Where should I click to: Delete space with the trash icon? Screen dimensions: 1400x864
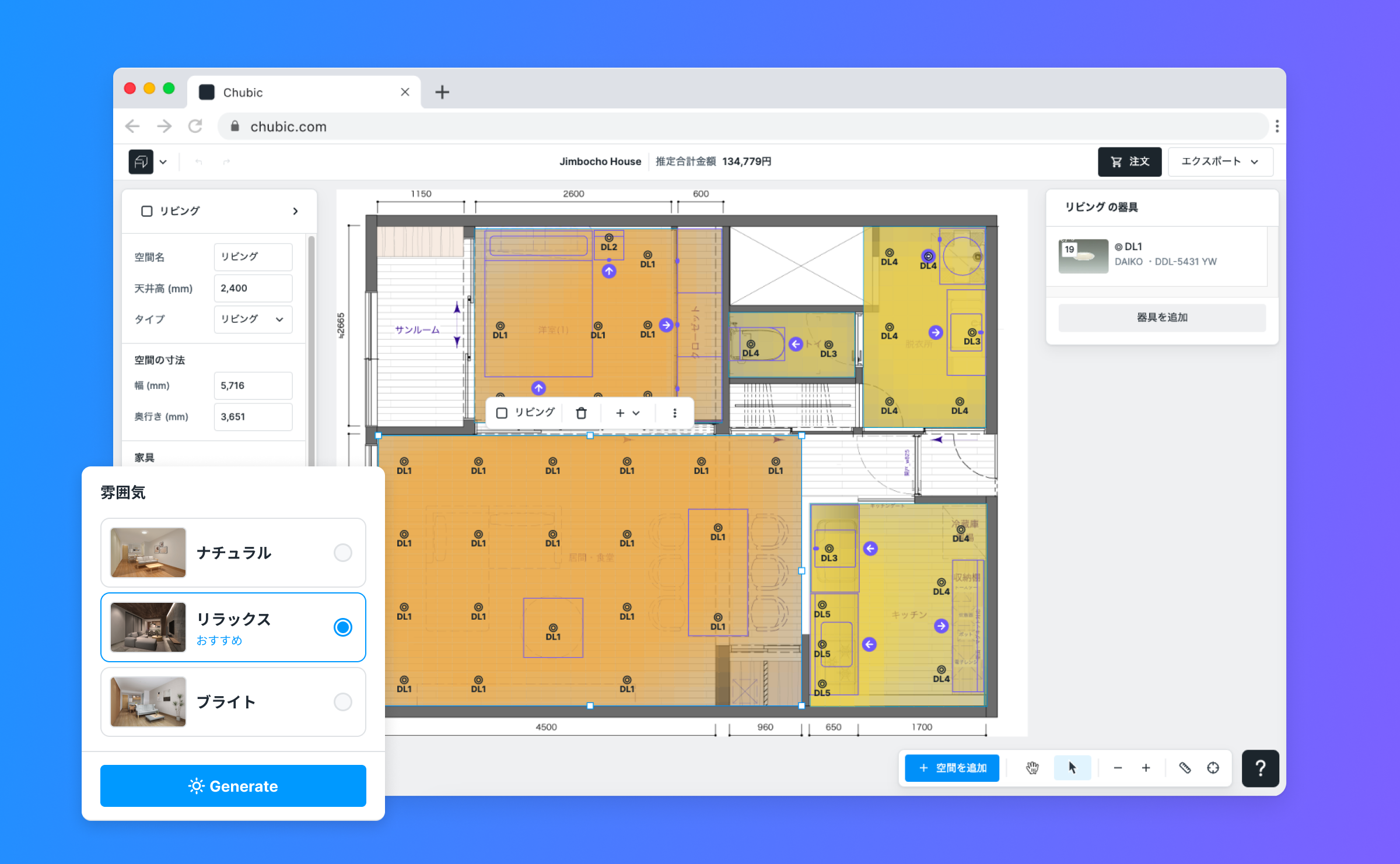pos(581,413)
